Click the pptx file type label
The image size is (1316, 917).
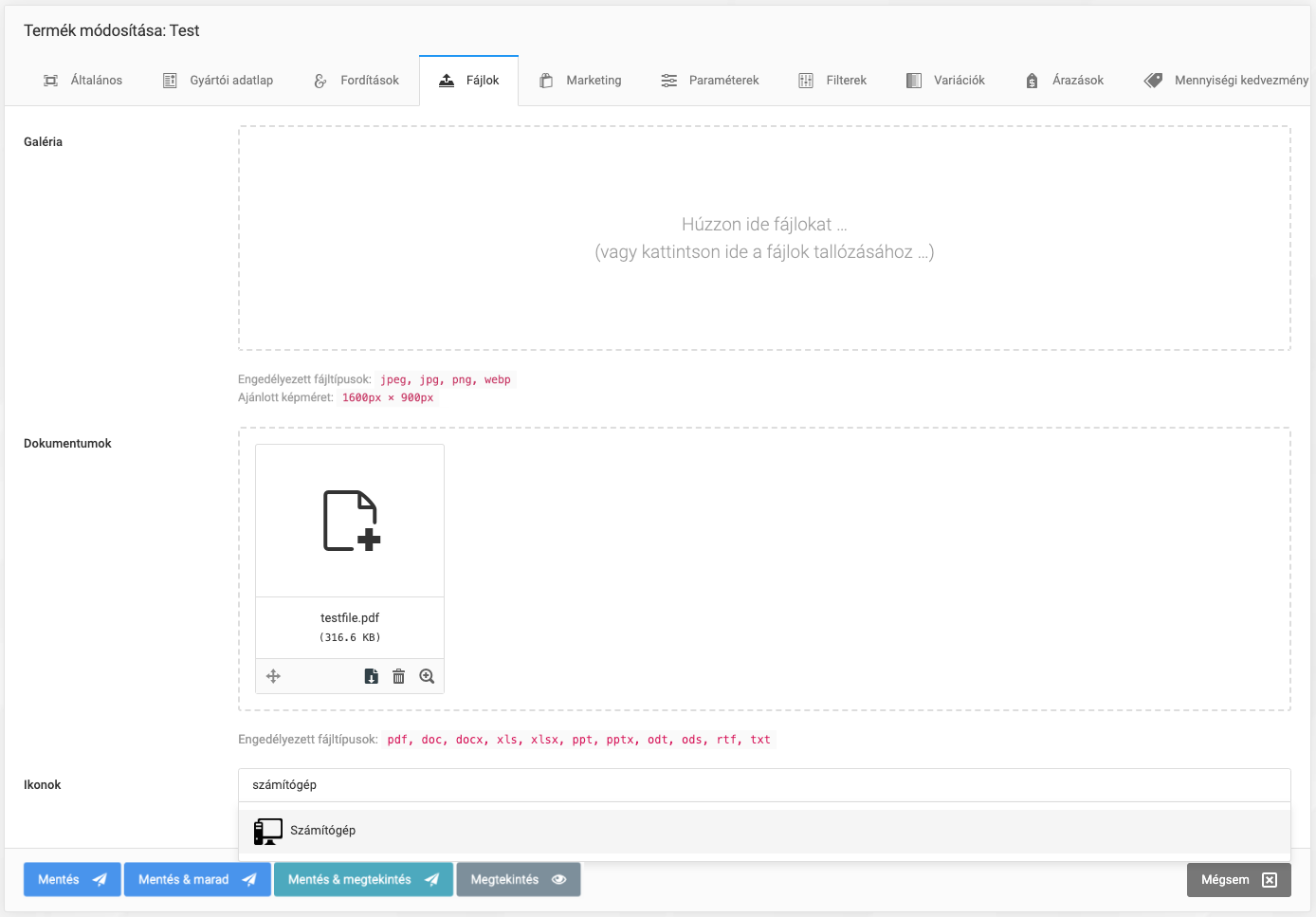621,740
